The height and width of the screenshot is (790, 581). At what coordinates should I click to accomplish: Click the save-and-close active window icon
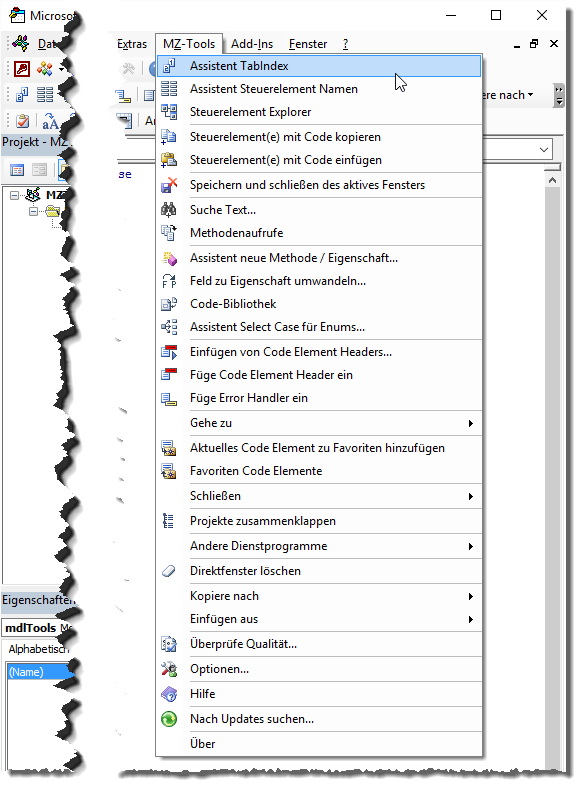pyautogui.click(x=169, y=185)
